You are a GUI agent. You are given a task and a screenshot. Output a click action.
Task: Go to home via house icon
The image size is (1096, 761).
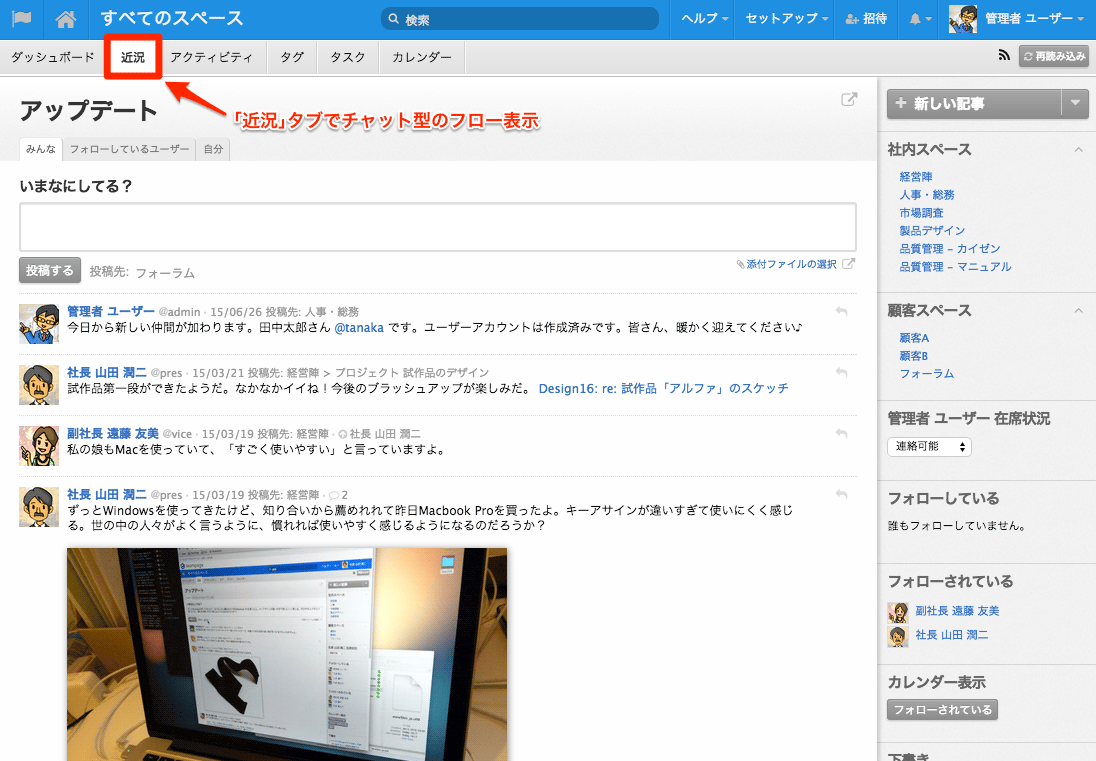[x=66, y=19]
